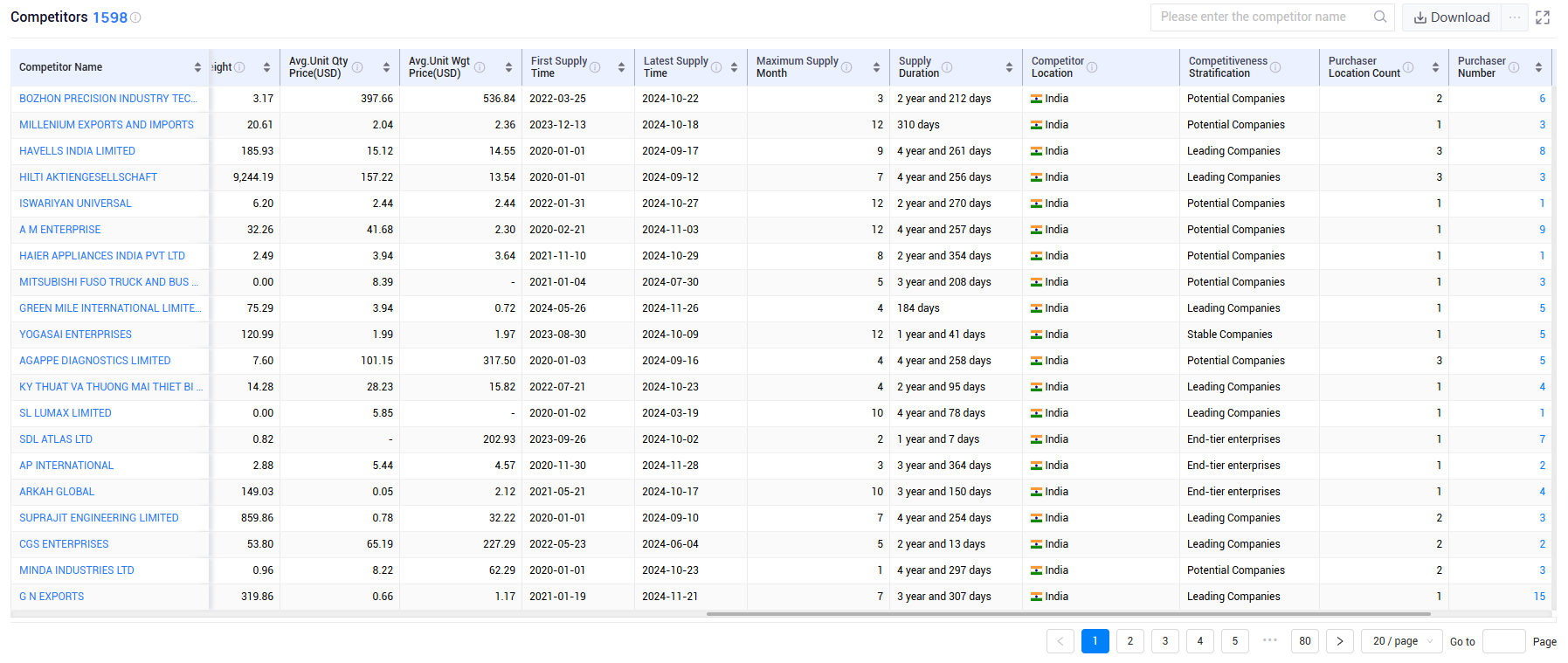
Task: Show info for Competitor Location
Action: [1092, 67]
